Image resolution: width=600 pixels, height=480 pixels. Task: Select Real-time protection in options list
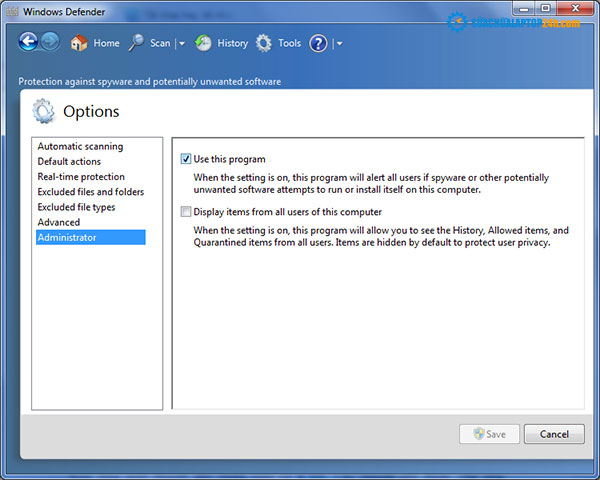point(81,177)
